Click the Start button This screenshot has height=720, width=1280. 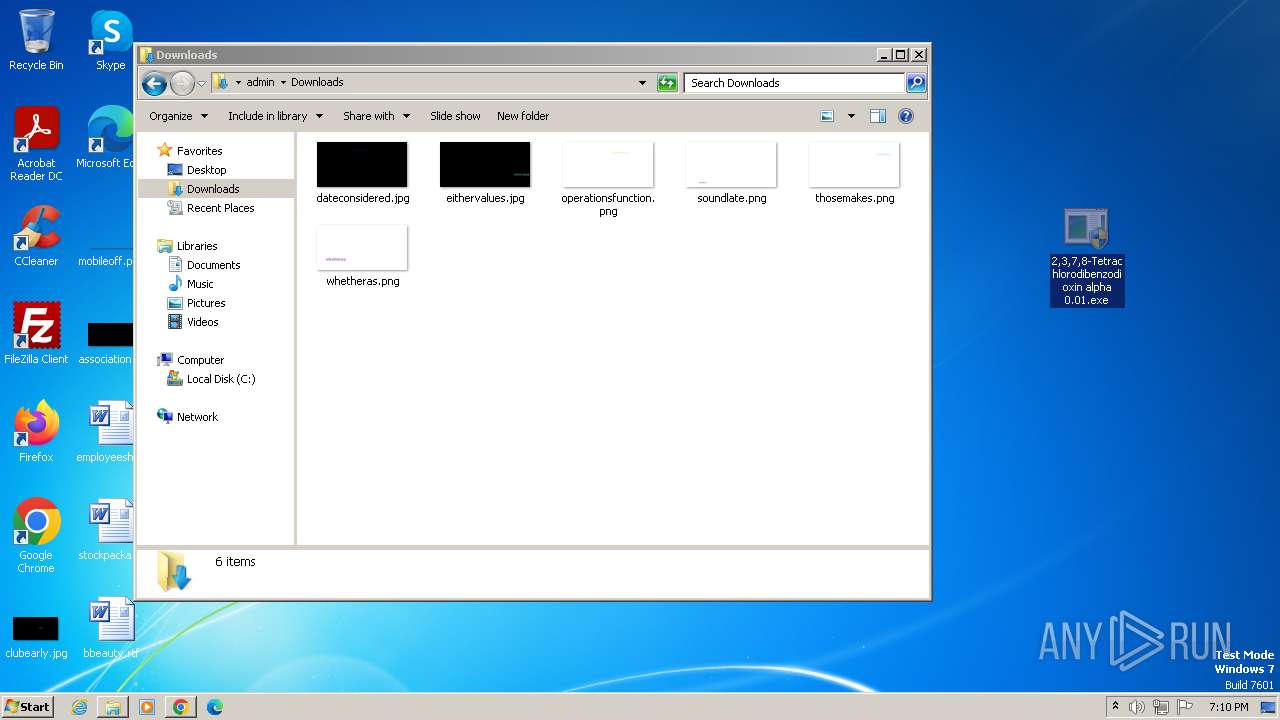27,706
